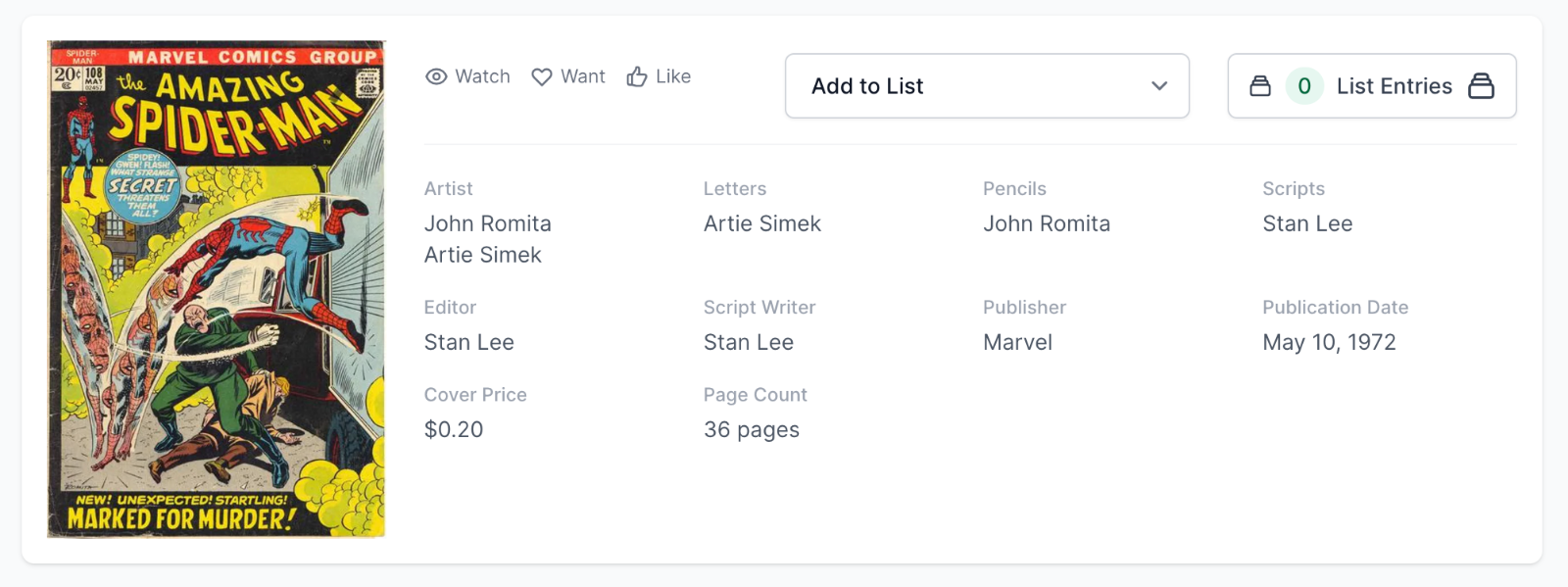Click the small box icon left of the entries count

click(1260, 86)
